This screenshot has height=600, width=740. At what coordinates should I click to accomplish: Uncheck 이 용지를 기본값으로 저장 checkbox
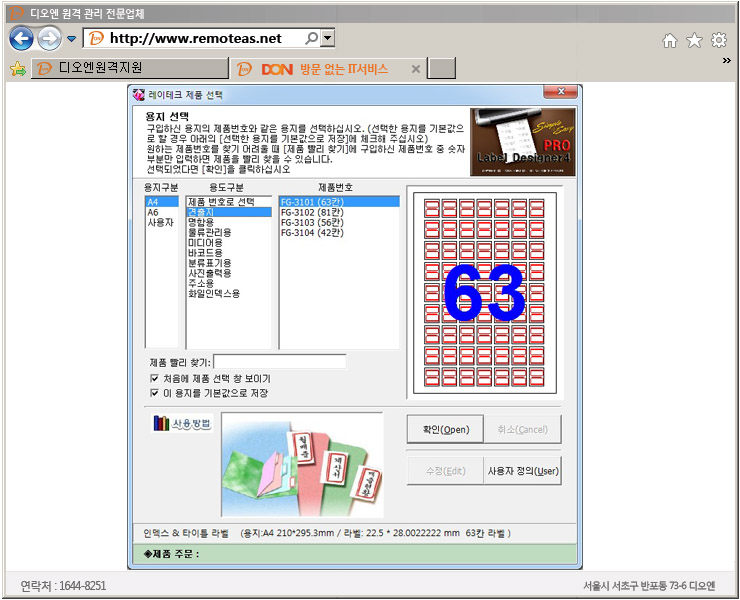click(154, 393)
